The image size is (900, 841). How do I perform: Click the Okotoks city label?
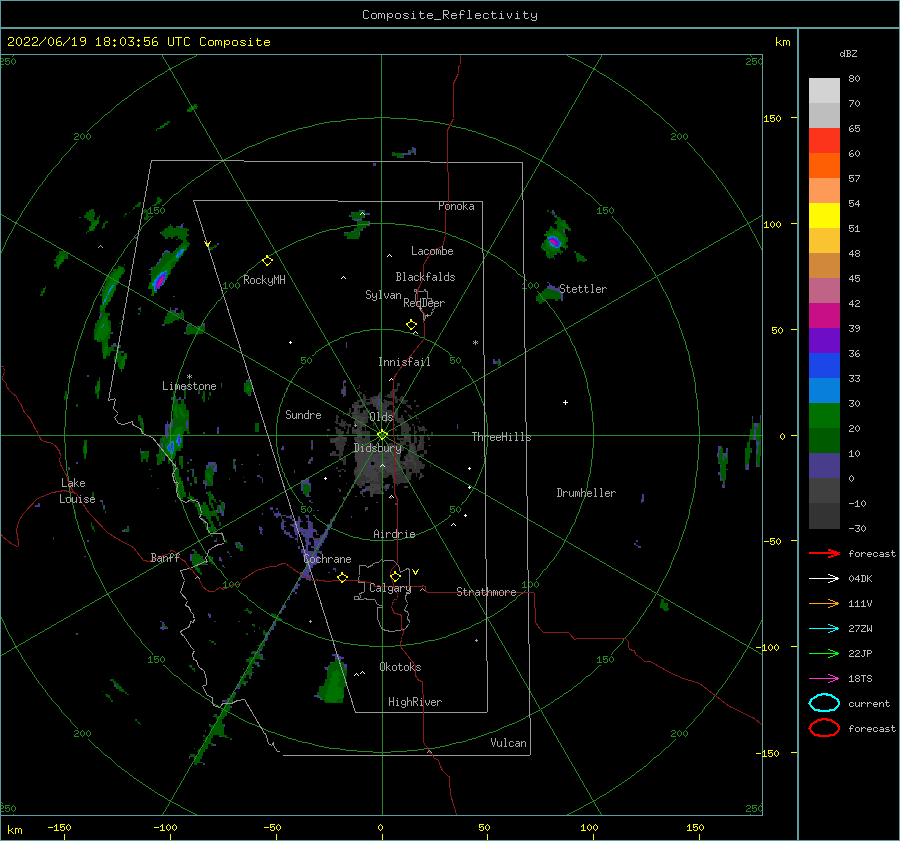[400, 668]
